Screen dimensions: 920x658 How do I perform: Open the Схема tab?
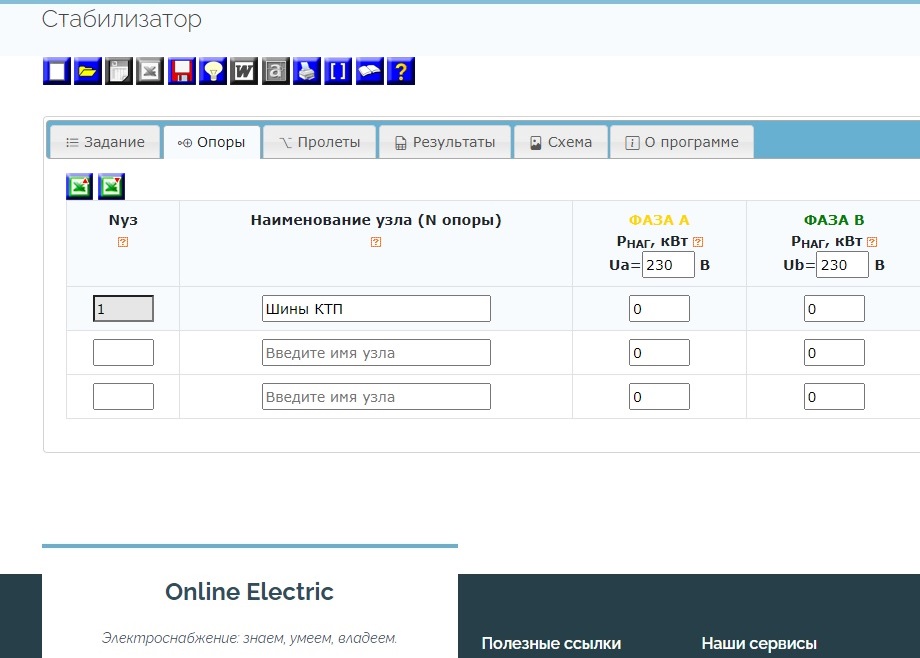click(561, 142)
